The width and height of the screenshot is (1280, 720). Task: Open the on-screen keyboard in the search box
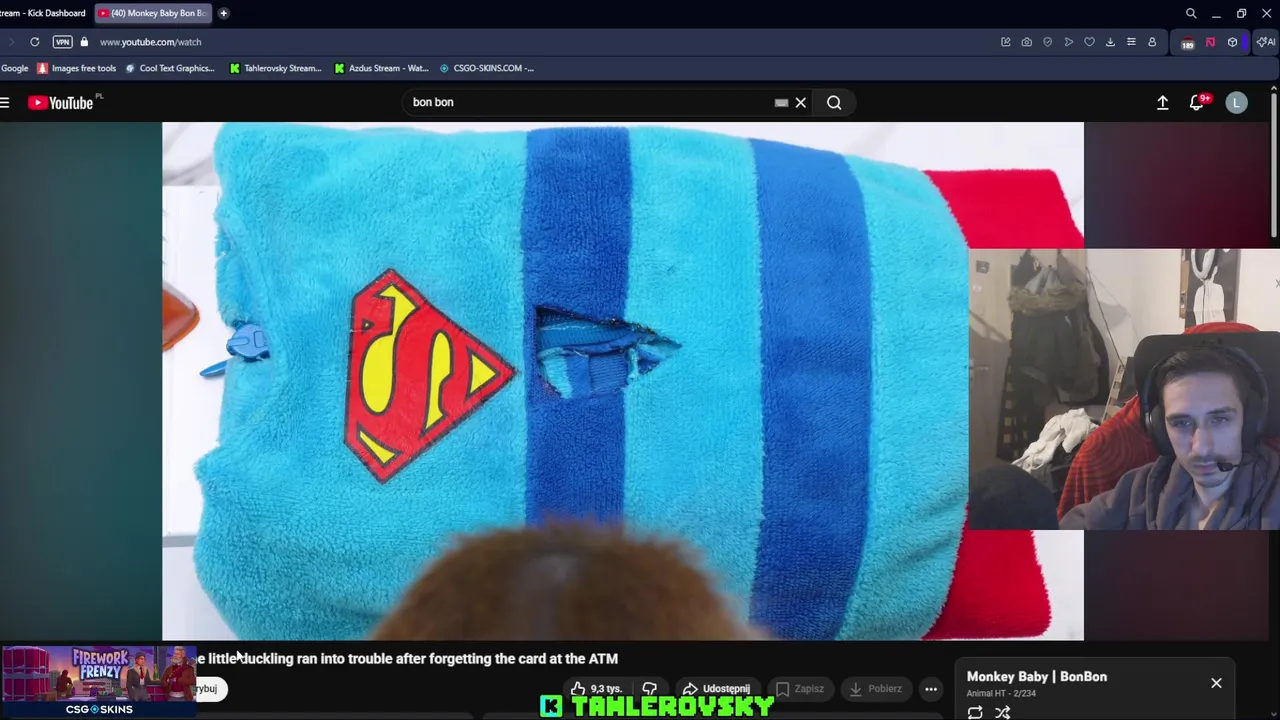[x=781, y=102]
